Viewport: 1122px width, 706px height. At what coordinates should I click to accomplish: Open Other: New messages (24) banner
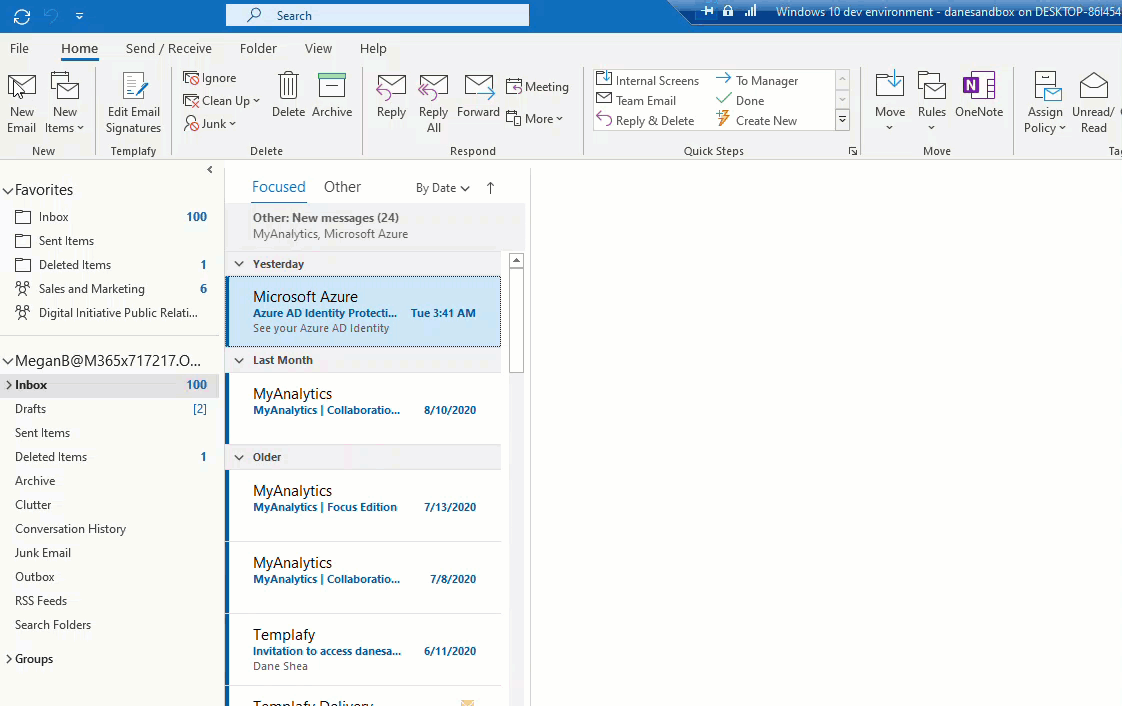(375, 225)
